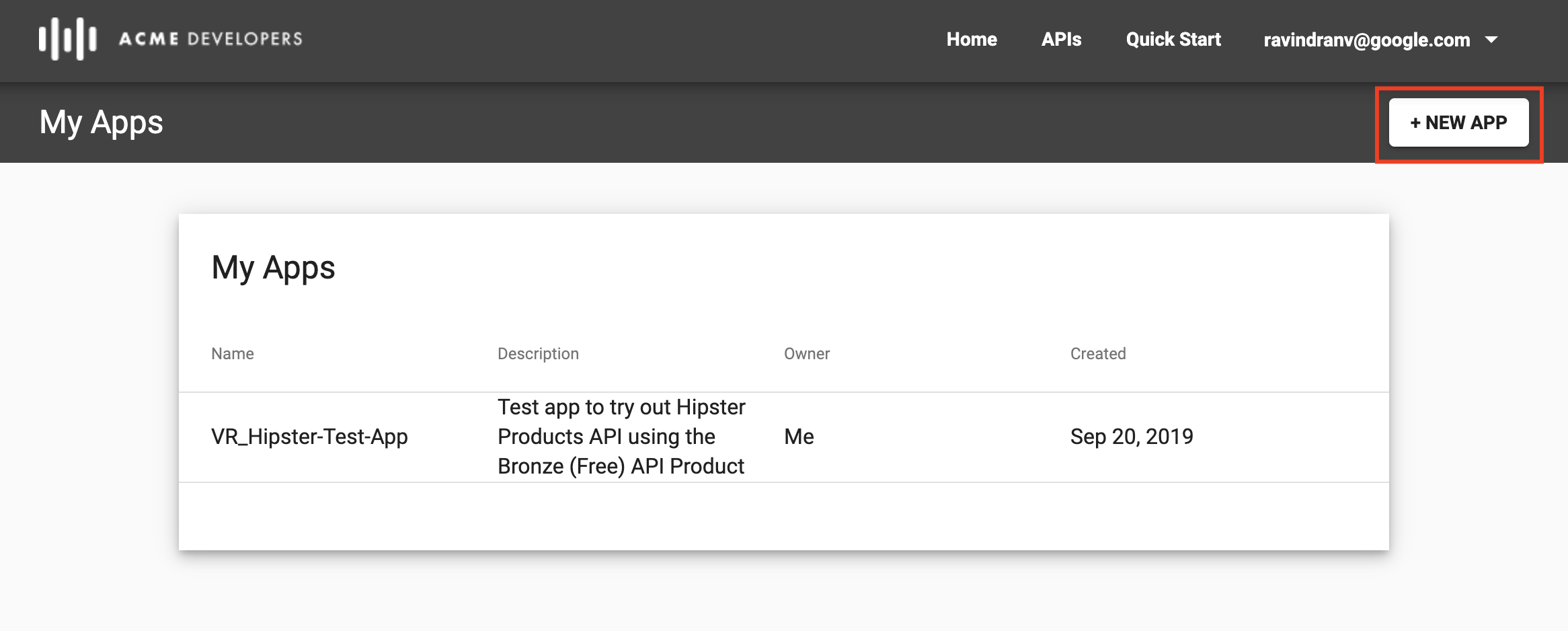Viewport: 1568px width, 631px height.
Task: Click the Sep 20, 2019 created date
Action: pos(1132,437)
